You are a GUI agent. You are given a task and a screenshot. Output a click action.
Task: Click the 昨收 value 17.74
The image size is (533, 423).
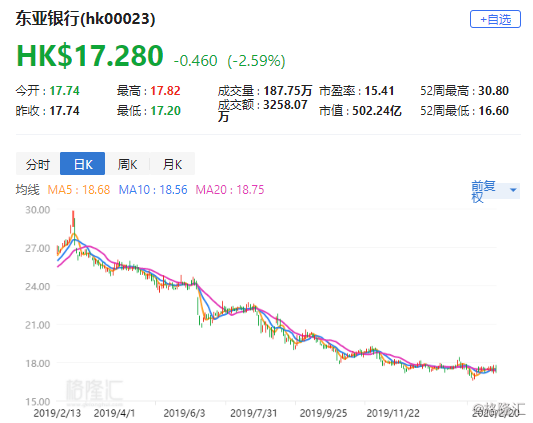[x=64, y=111]
